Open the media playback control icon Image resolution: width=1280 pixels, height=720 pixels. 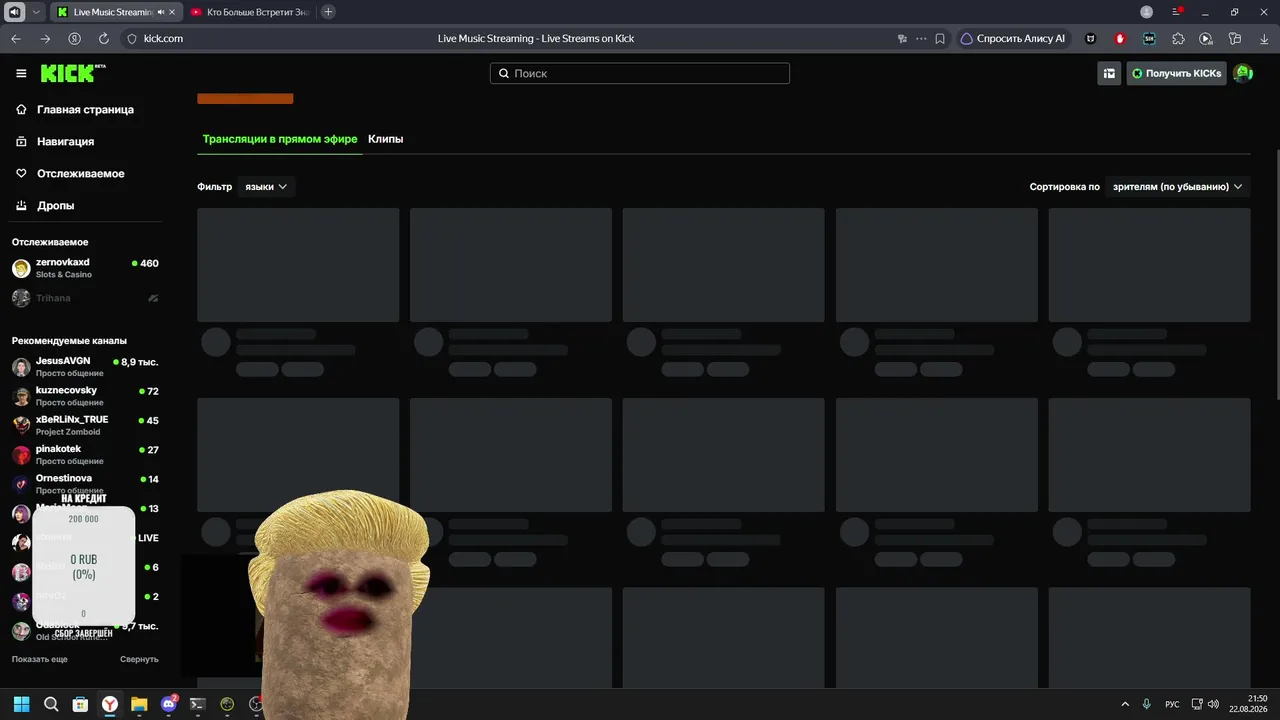click(1206, 38)
